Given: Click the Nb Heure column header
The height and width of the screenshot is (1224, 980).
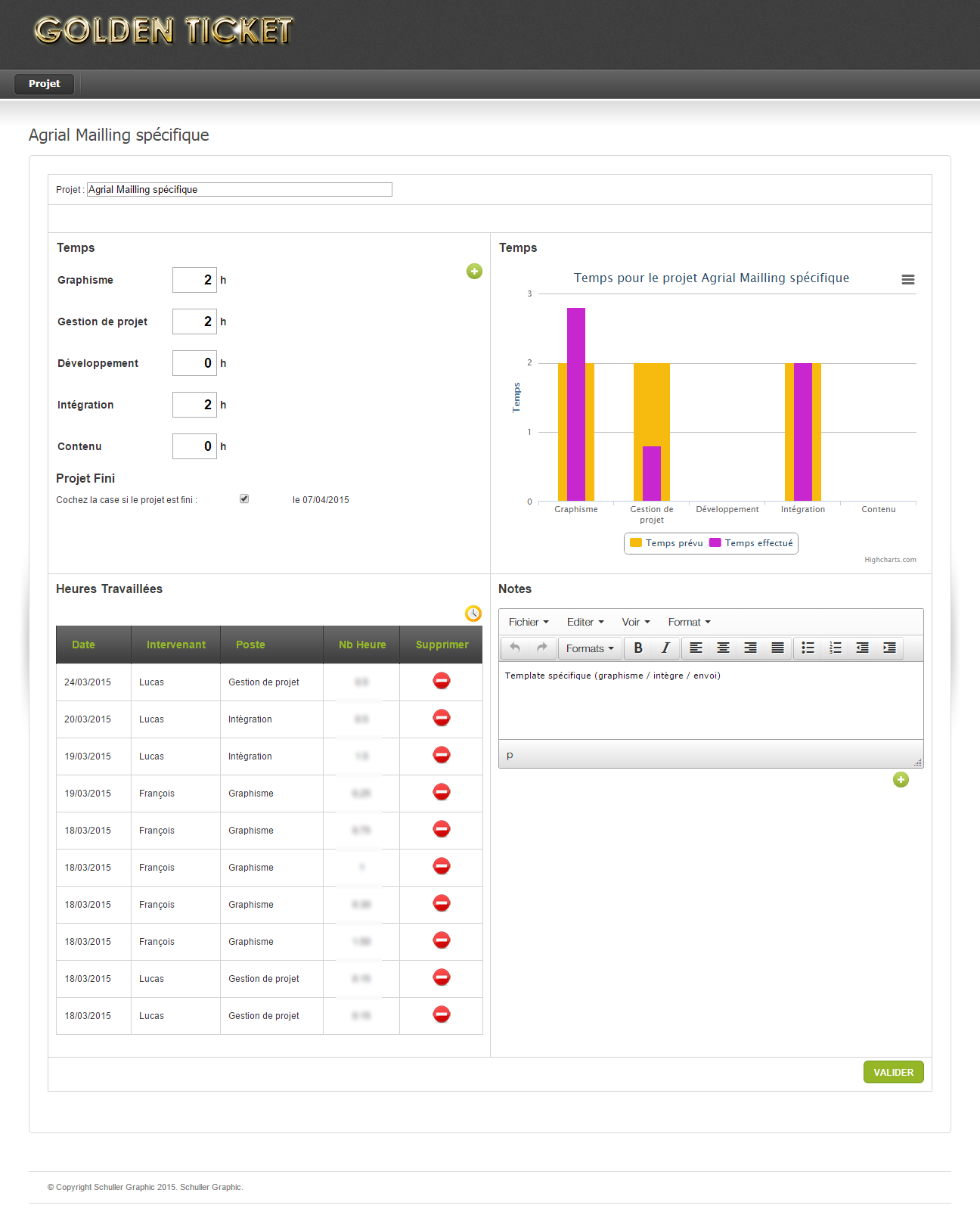Looking at the screenshot, I should [x=362, y=645].
